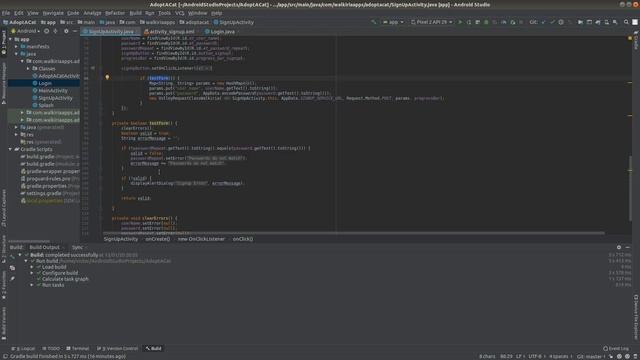Image resolution: width=640 pixels, height=360 pixels.
Task: Click the onClick() breadcrumb below the editor
Action: coord(243,239)
